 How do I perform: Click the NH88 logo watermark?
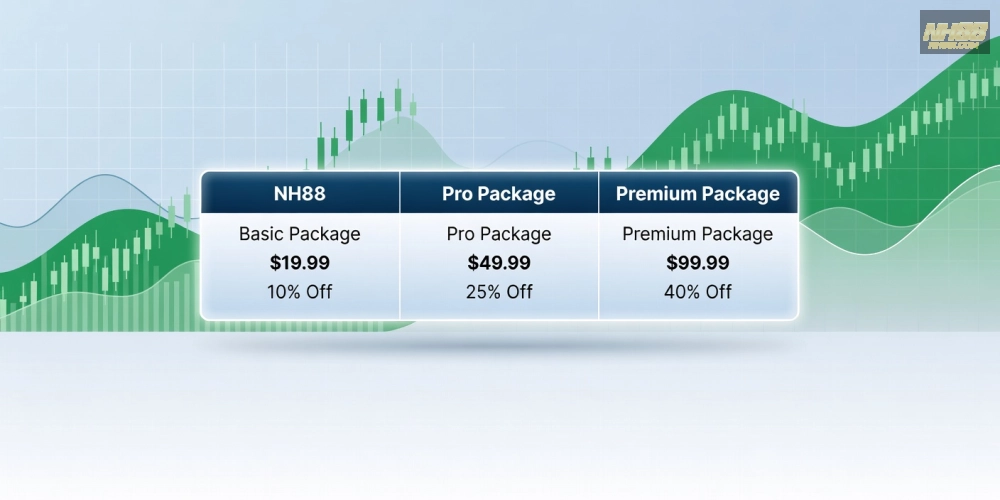(953, 33)
